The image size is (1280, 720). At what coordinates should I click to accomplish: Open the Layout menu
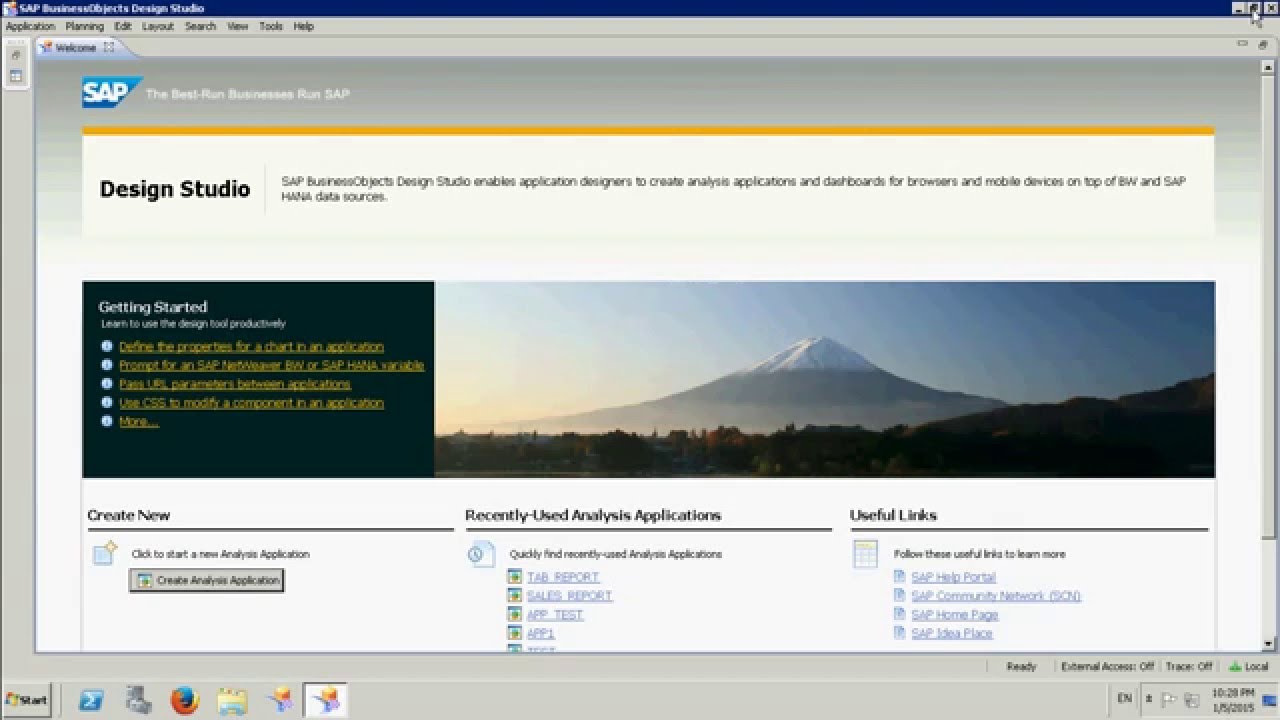(x=157, y=26)
